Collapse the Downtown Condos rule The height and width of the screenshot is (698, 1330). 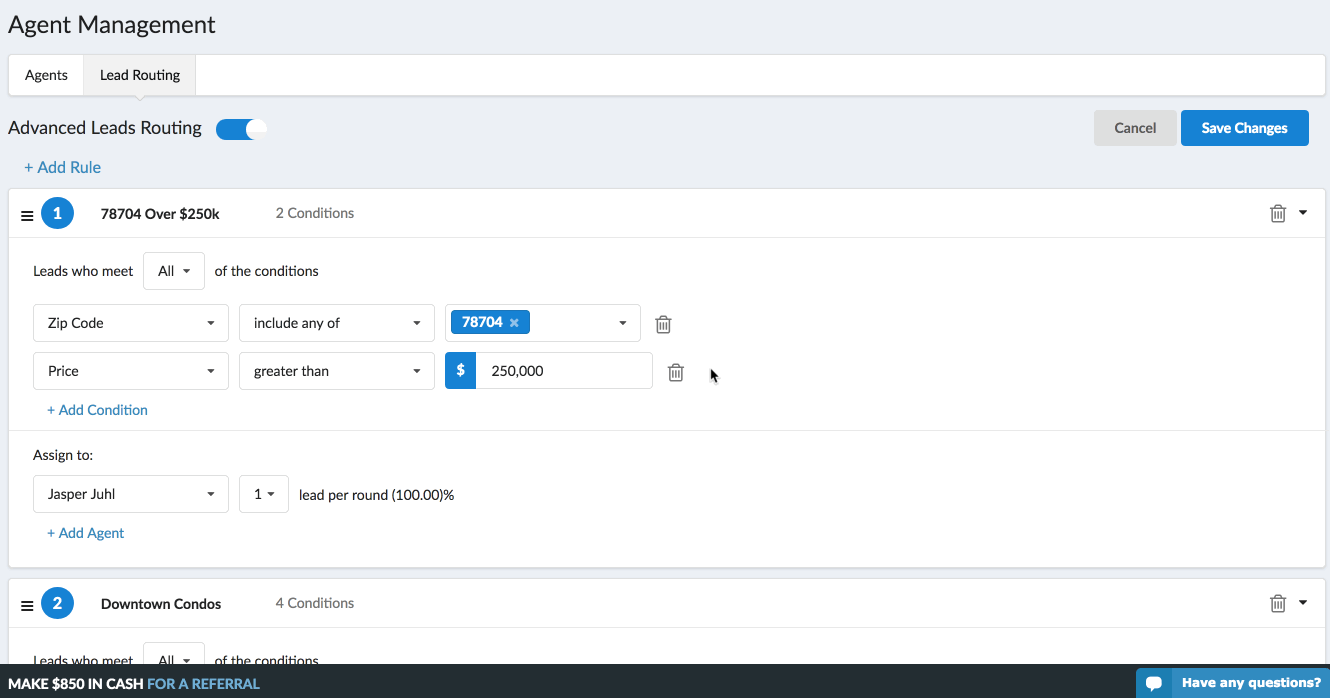(1303, 602)
